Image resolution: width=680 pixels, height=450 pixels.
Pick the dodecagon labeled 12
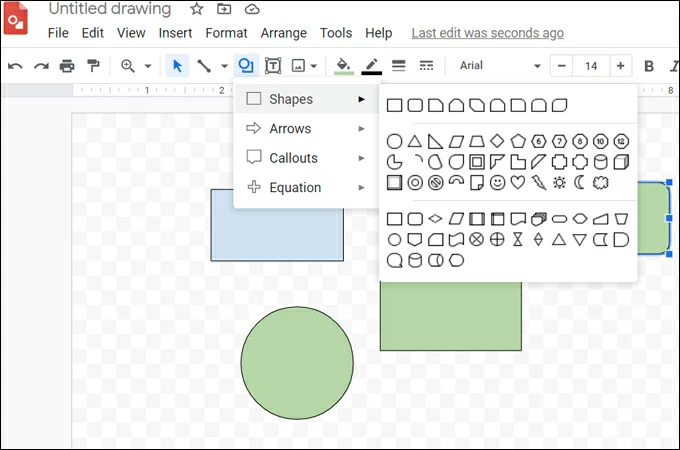(x=621, y=141)
